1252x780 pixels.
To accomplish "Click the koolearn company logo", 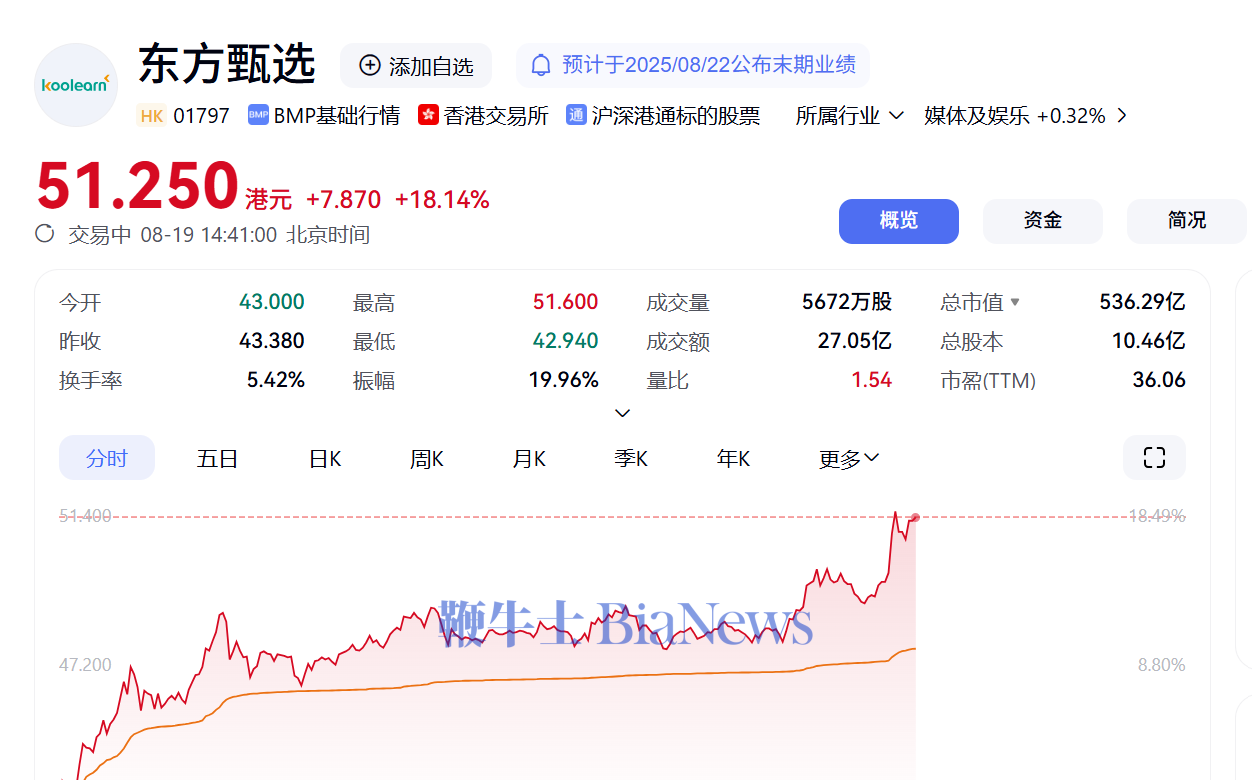I will (76, 85).
